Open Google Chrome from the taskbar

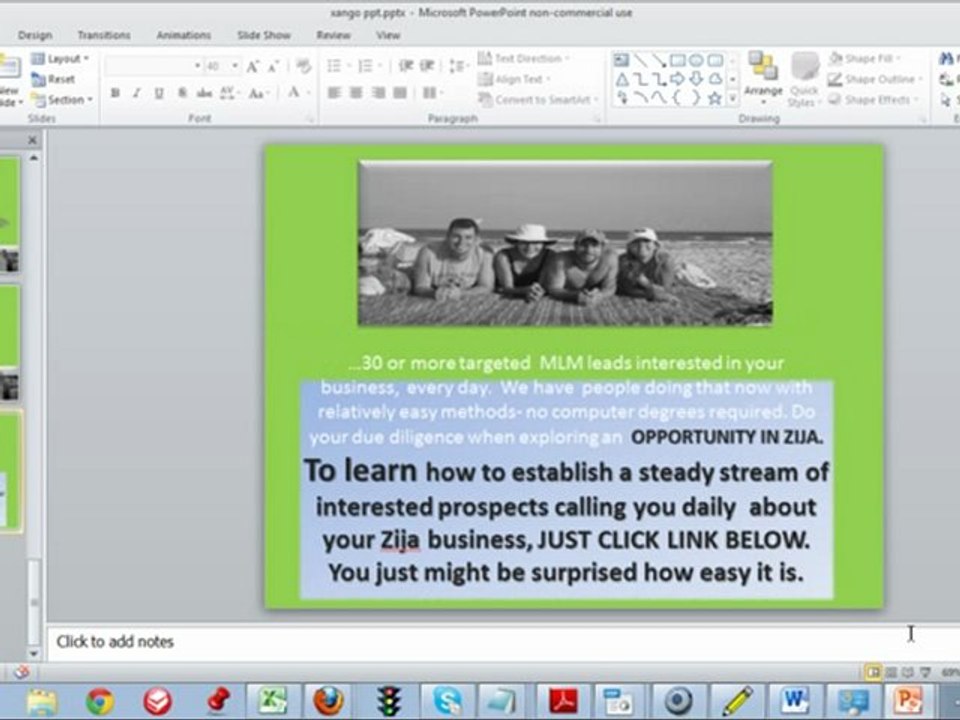coord(100,701)
